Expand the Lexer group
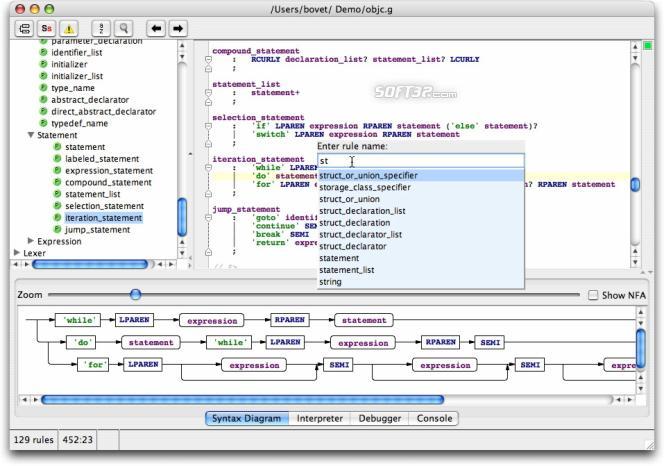Viewport: 664px width, 466px height. tap(17, 253)
